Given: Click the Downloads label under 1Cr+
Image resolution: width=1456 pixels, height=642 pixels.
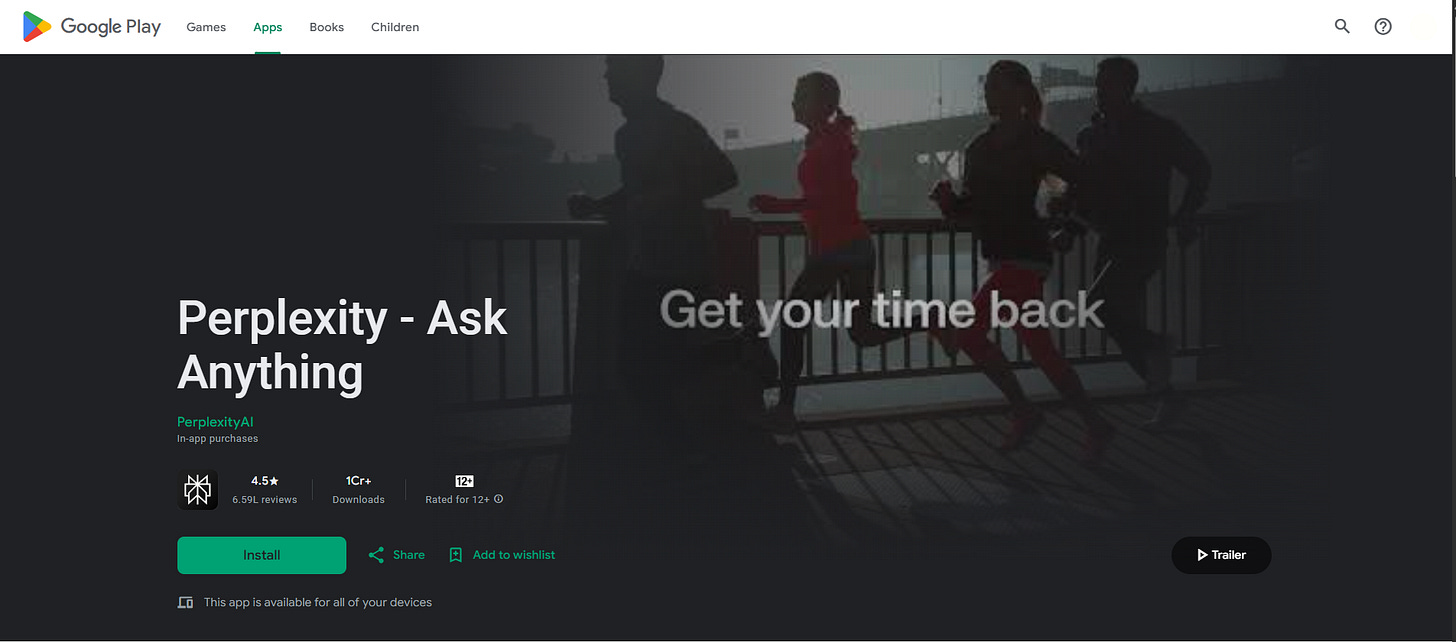Looking at the screenshot, I should (x=359, y=500).
